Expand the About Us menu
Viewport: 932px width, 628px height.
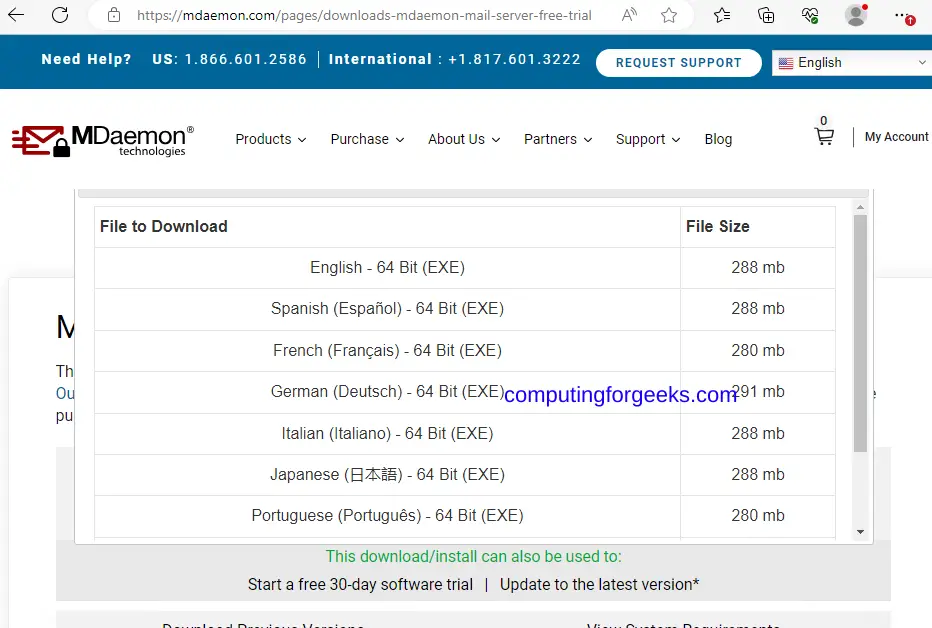coord(464,139)
